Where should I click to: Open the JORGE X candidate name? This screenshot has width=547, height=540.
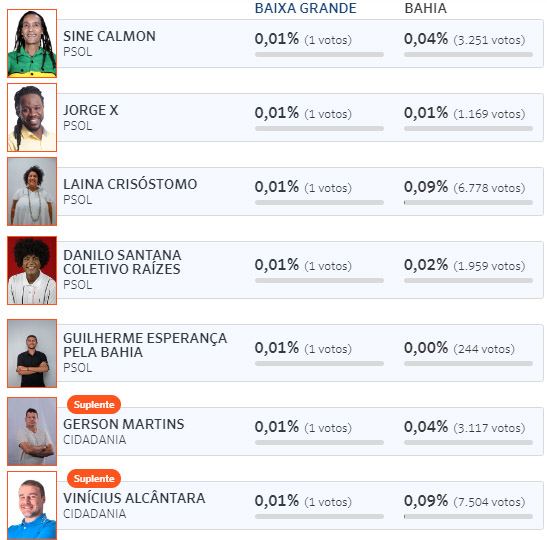click(91, 110)
